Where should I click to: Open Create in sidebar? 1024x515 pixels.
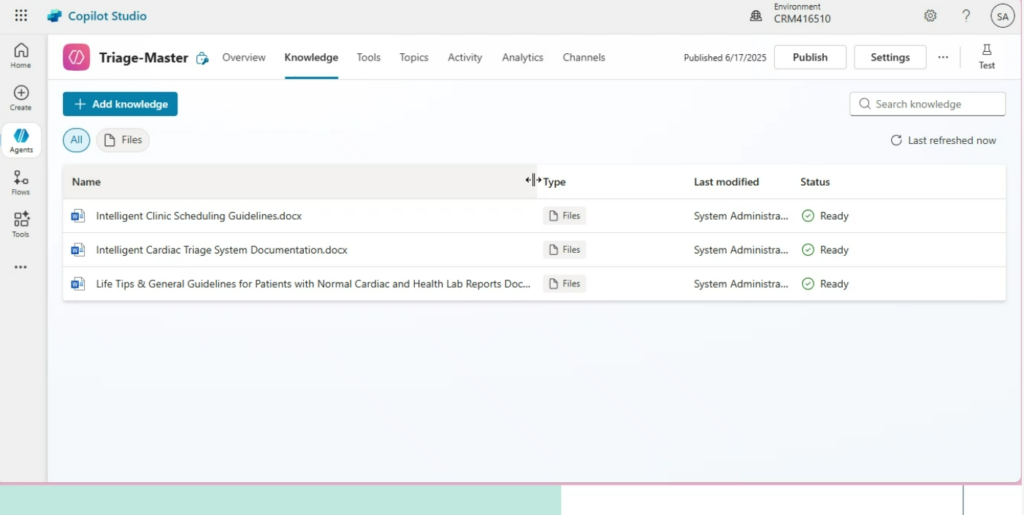(x=21, y=98)
